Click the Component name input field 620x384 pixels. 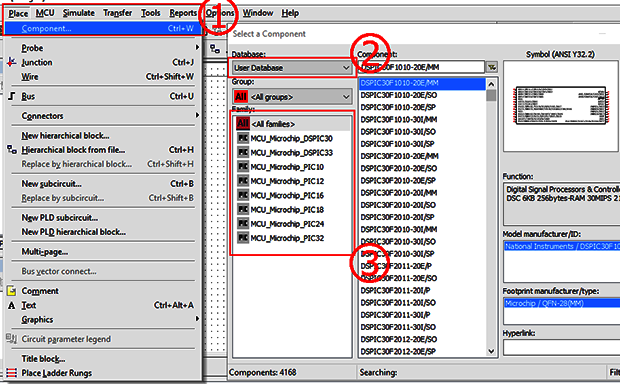point(421,67)
